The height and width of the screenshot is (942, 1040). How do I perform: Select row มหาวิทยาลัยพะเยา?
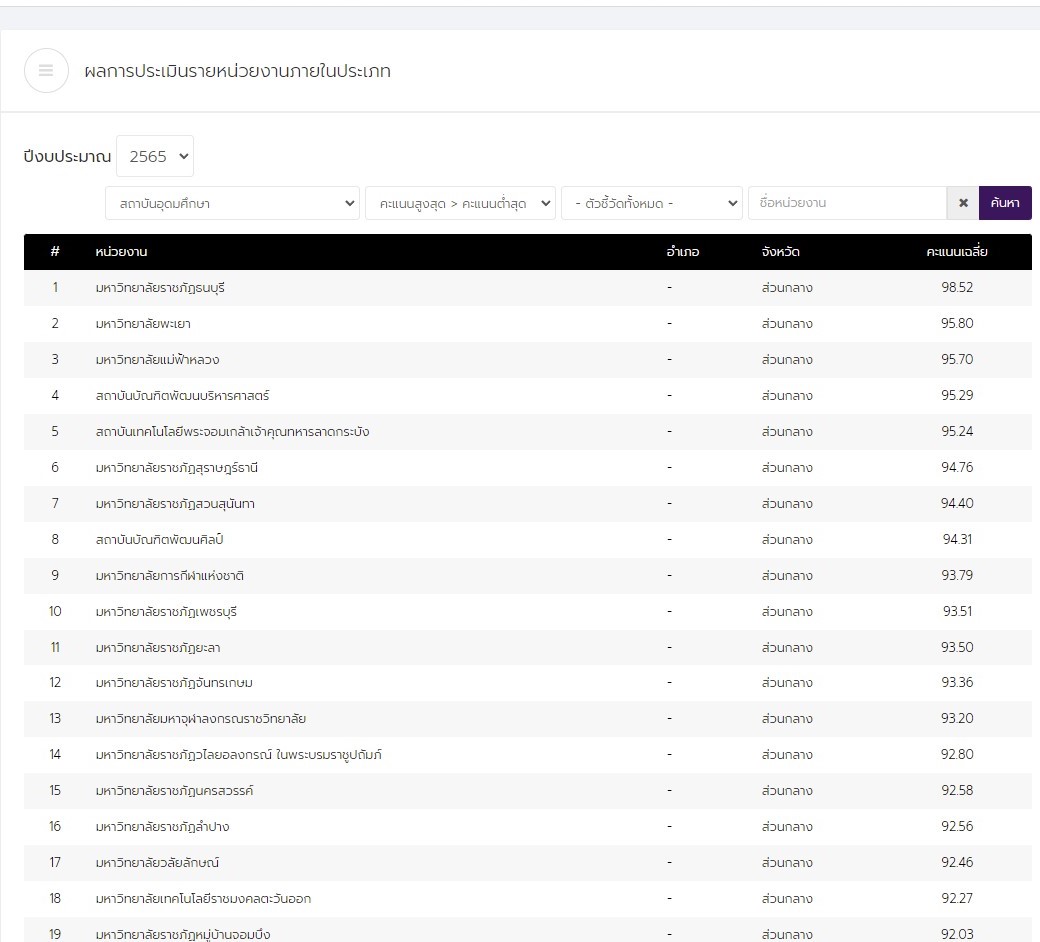point(528,324)
